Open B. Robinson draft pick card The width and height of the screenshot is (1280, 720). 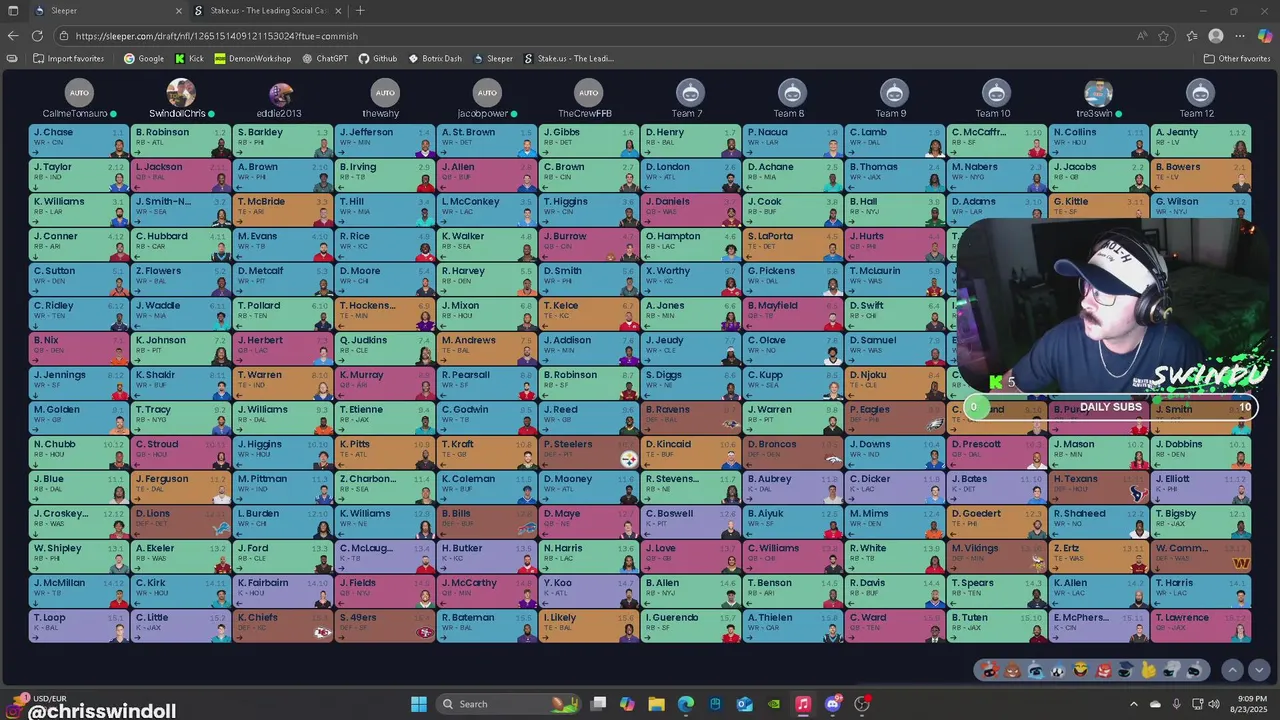[x=181, y=140]
